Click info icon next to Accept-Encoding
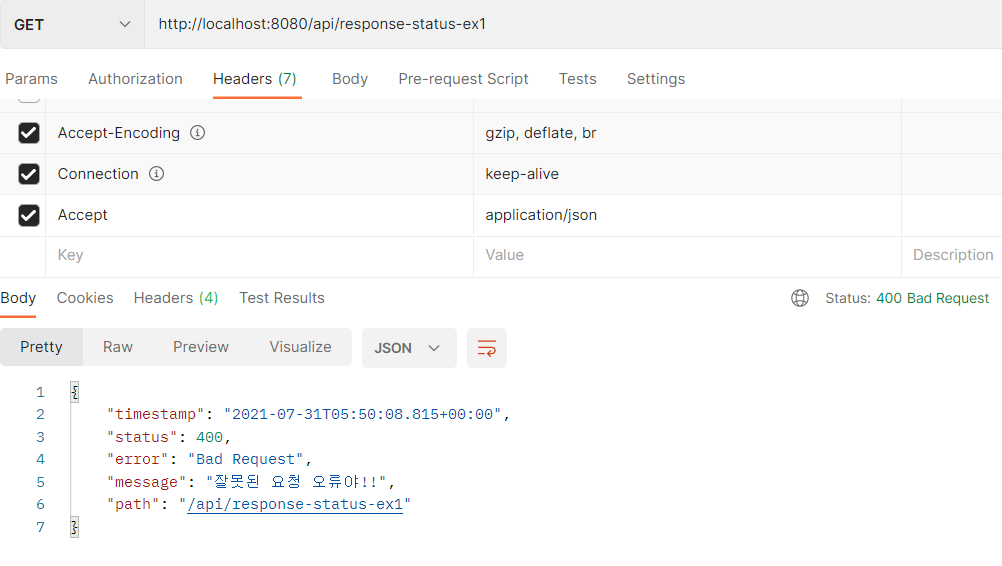 (x=197, y=133)
